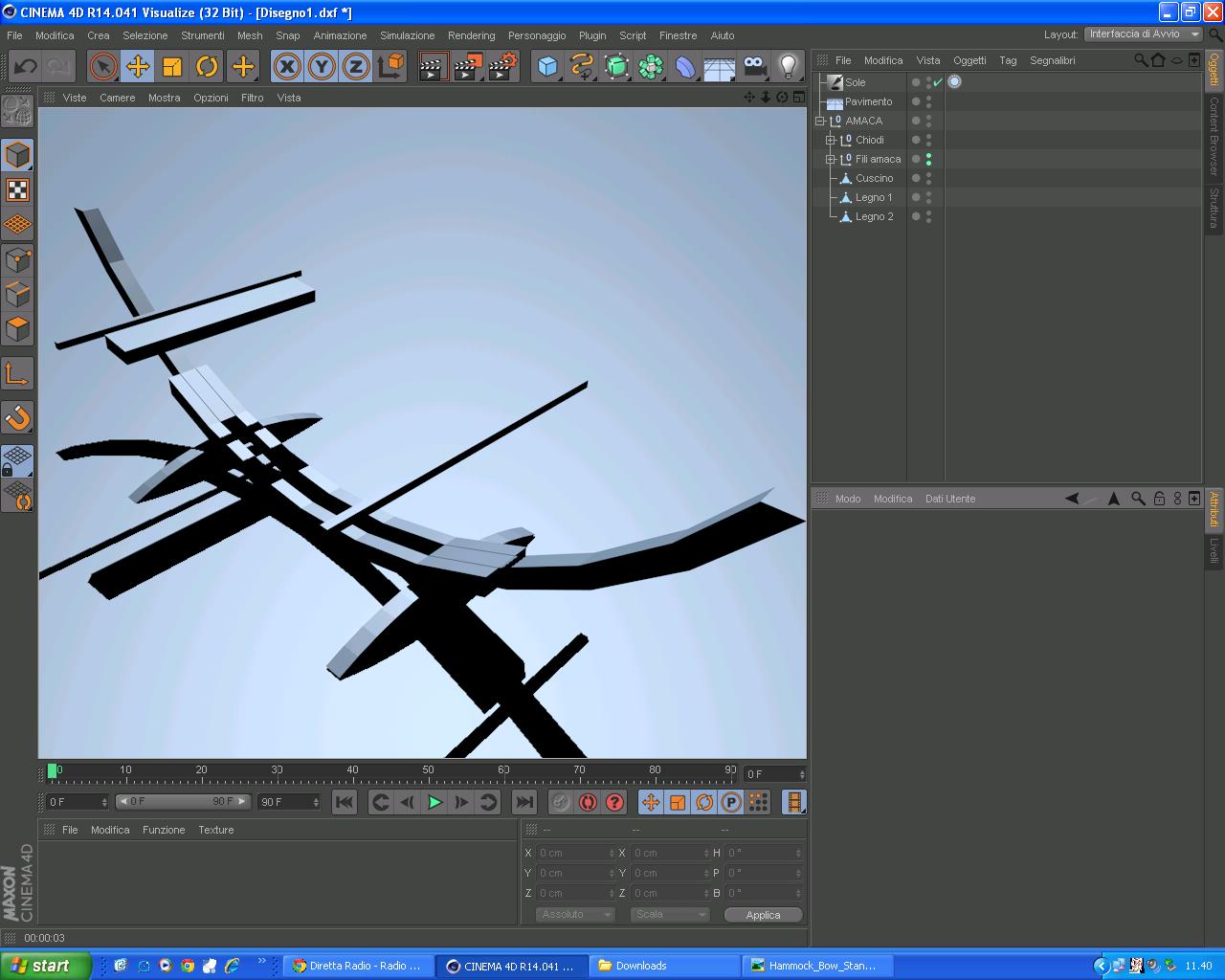Enable the snap magnet tool in sidebar
1225x980 pixels.
pyautogui.click(x=18, y=418)
